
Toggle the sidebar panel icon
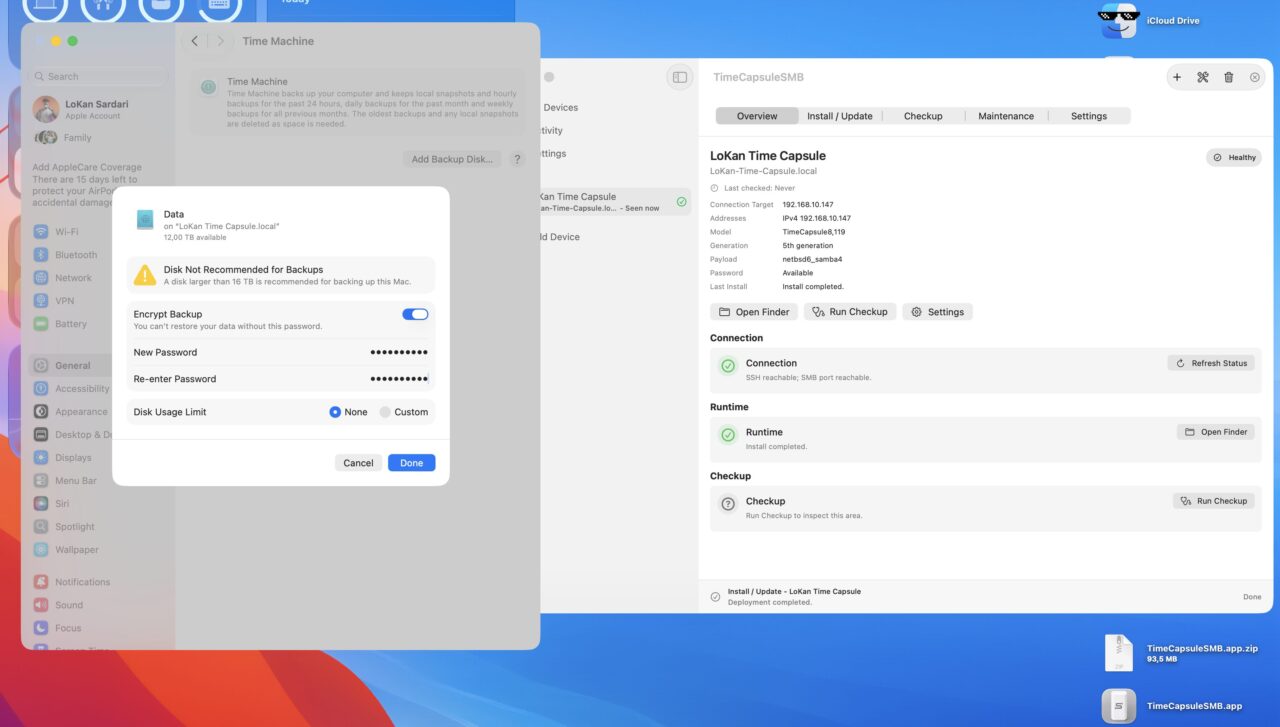point(680,77)
